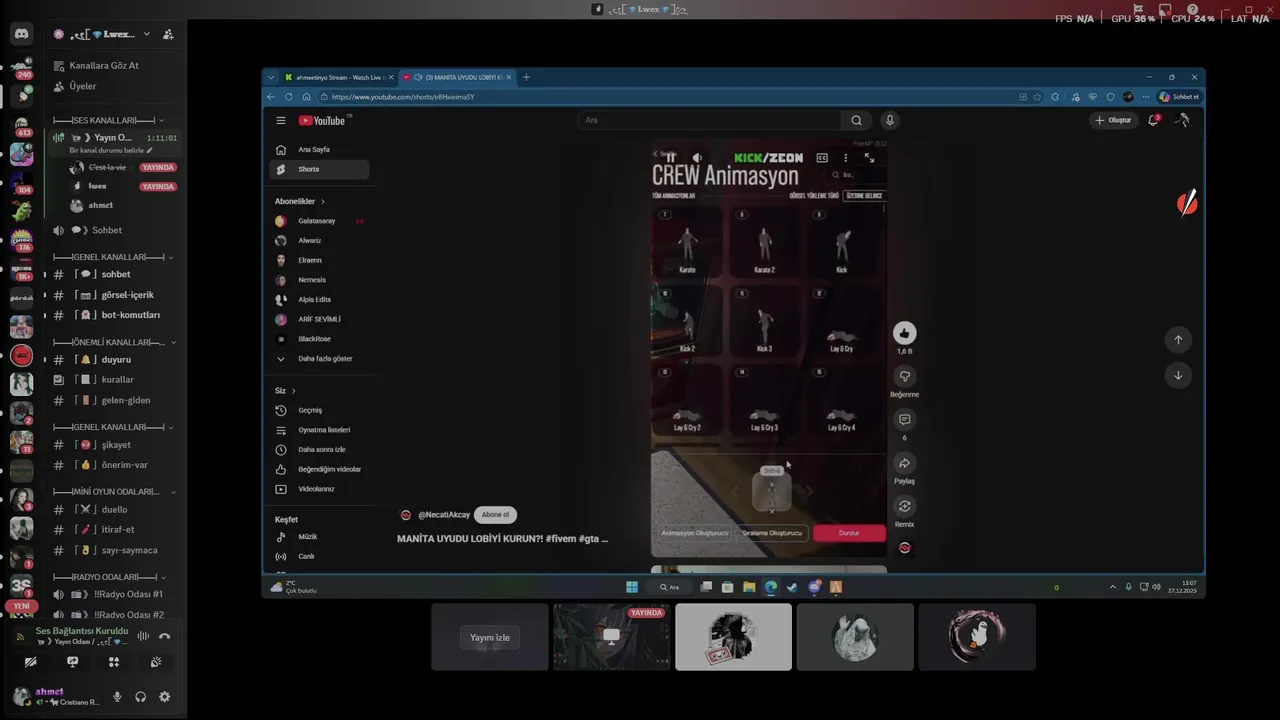The image size is (1280, 720).
Task: Select user C'est la vie in voice channel
Action: coord(123,167)
